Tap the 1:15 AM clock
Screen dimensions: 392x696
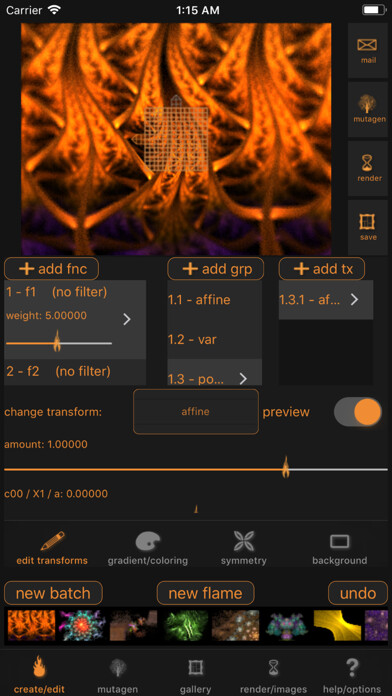[x=198, y=10]
